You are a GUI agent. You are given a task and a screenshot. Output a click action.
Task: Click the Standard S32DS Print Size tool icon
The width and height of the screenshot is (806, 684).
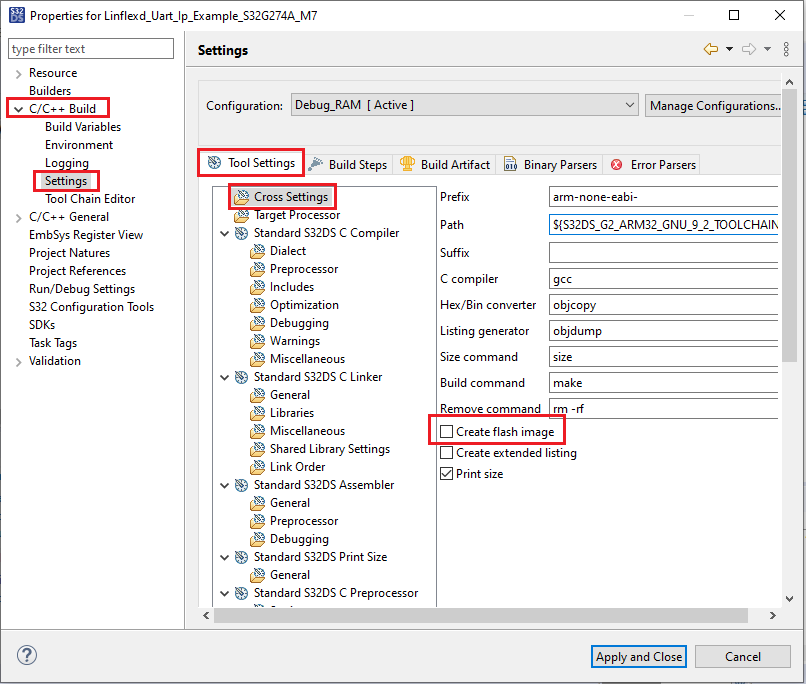(241, 557)
